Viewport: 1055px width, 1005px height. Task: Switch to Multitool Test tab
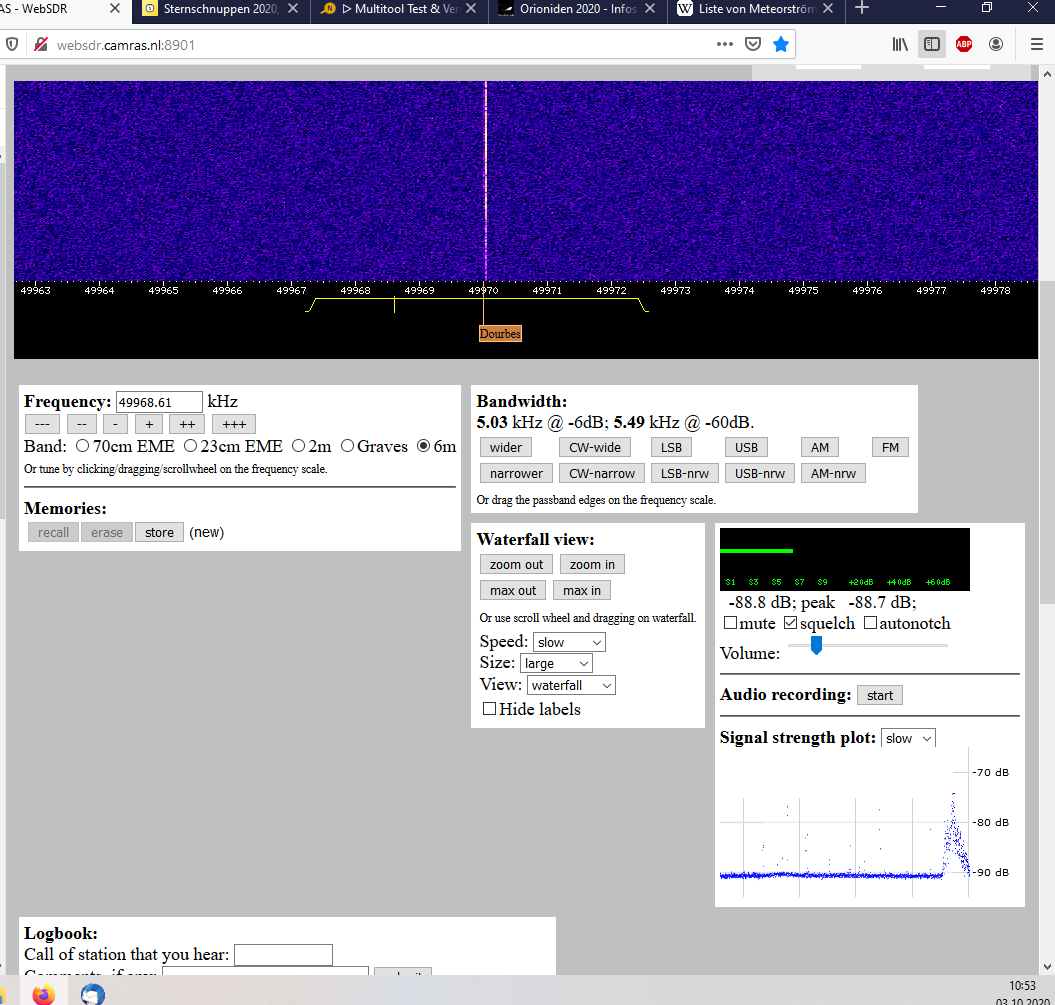[400, 9]
